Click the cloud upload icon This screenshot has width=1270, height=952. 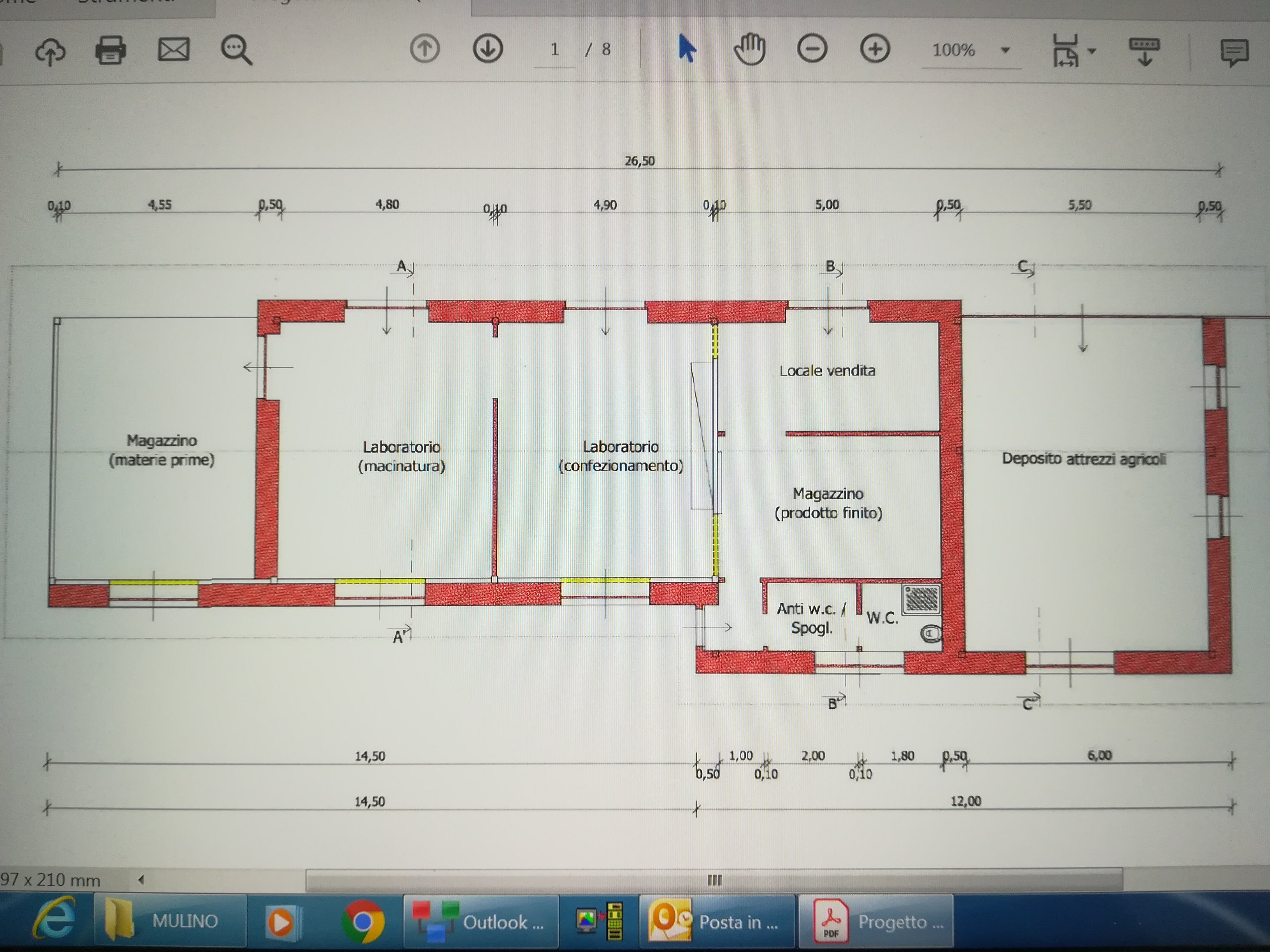click(x=51, y=52)
